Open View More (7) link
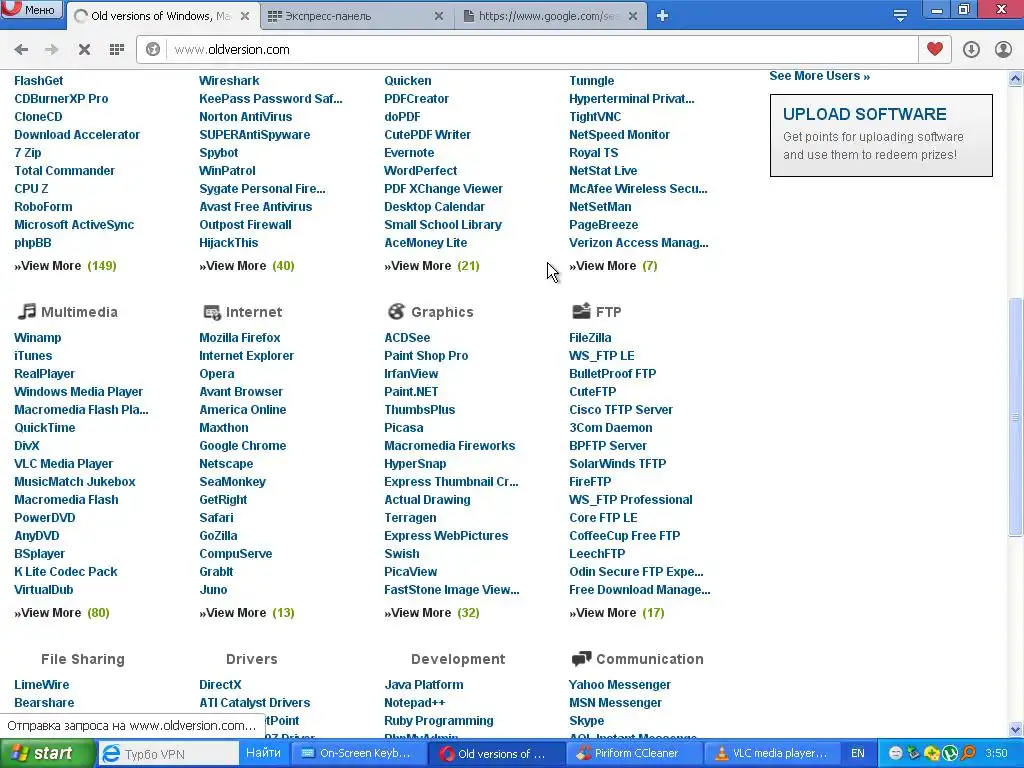1024x768 pixels. pos(613,266)
